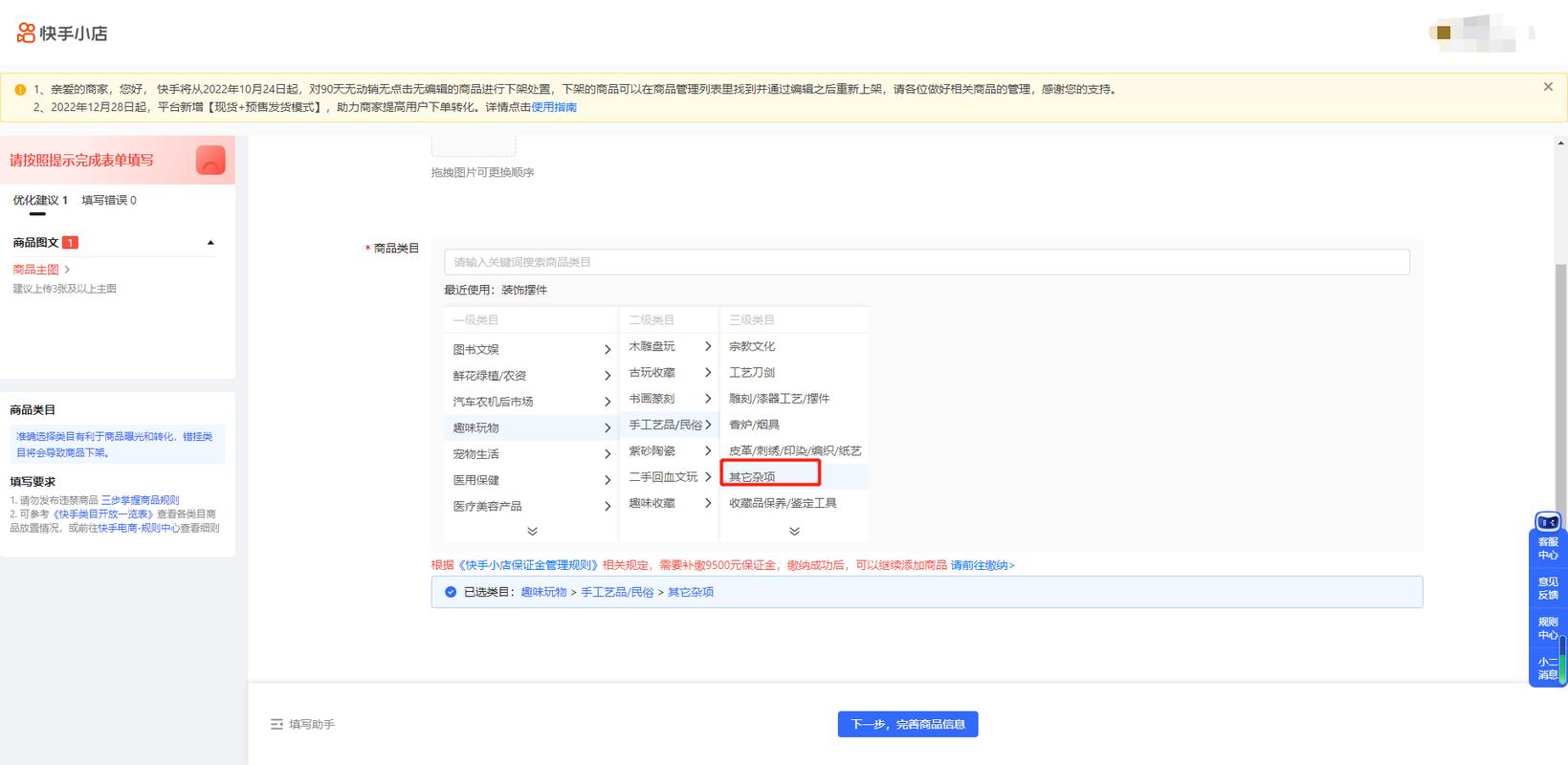Open the 使用指南 link in notice

click(554, 107)
